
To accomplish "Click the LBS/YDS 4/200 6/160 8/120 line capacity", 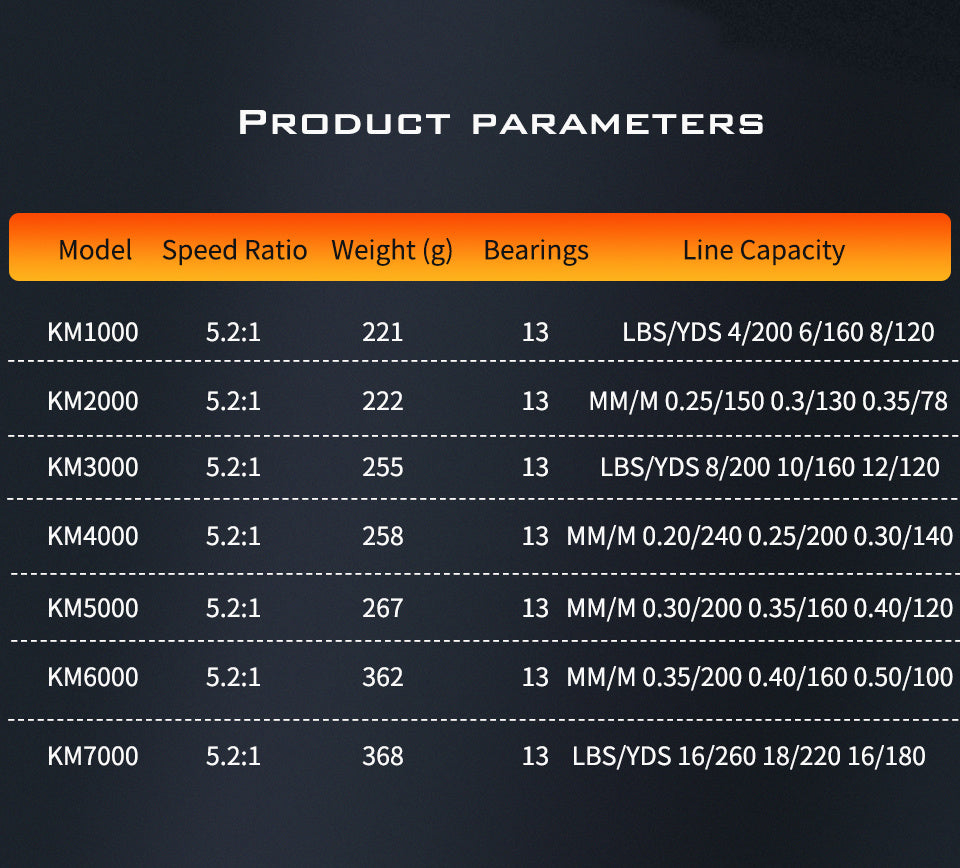I will (778, 331).
